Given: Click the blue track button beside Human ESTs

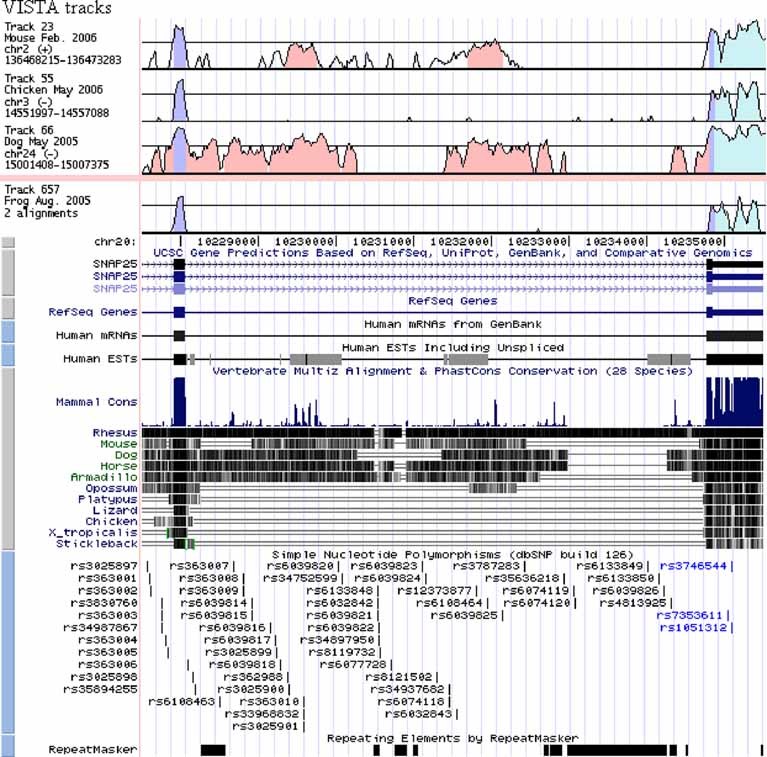Looking at the screenshot, I should [x=8, y=355].
